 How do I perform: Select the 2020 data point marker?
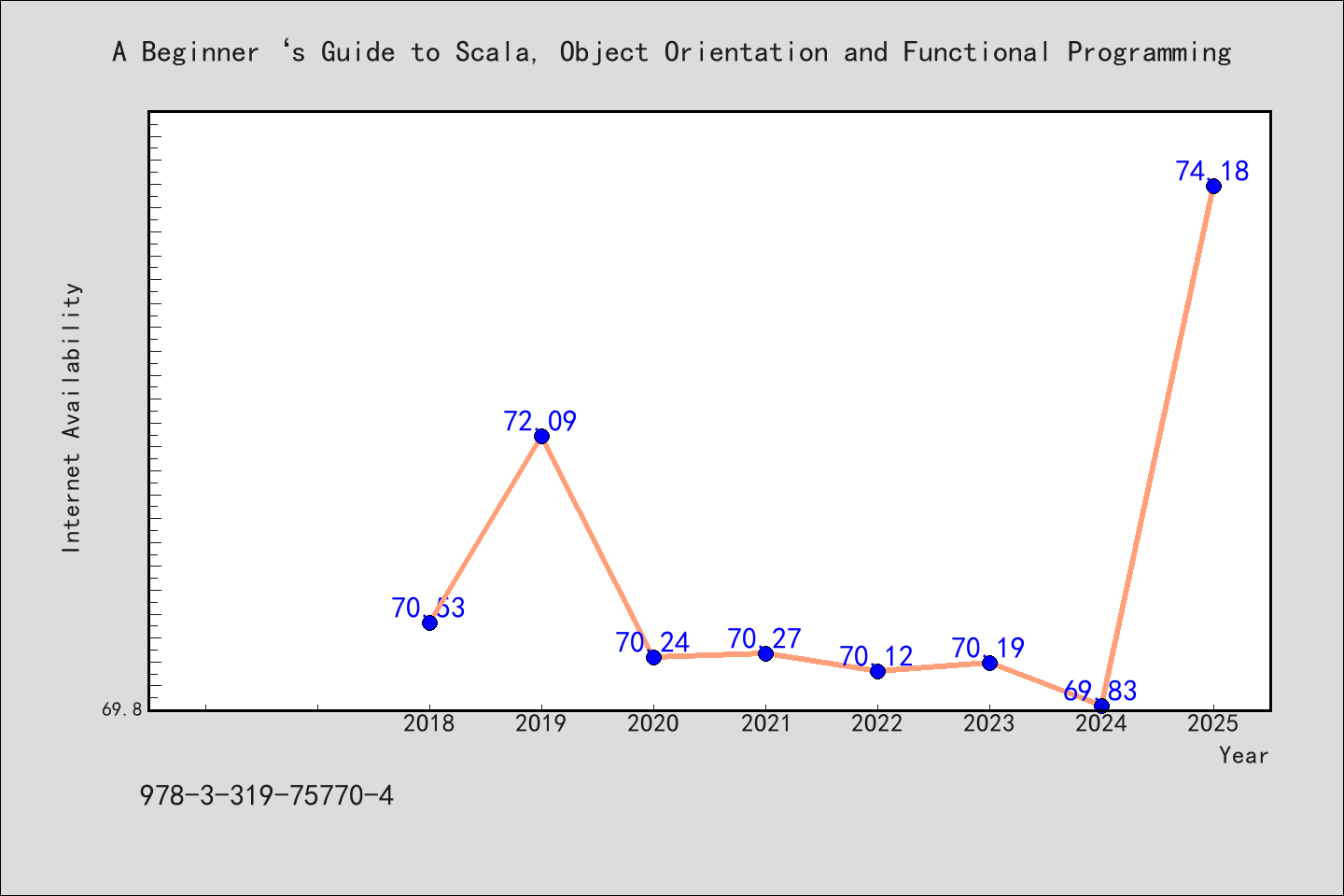653,657
